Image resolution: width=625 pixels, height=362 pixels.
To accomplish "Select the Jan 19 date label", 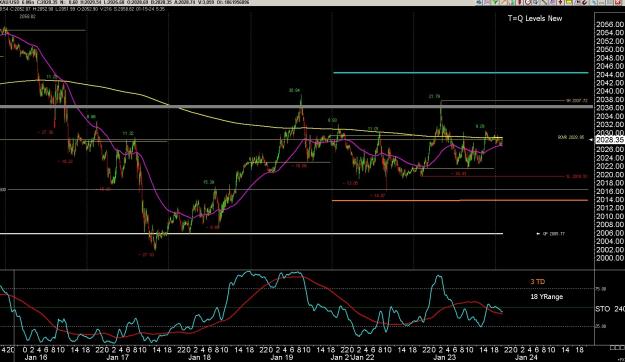I will tap(281, 357).
